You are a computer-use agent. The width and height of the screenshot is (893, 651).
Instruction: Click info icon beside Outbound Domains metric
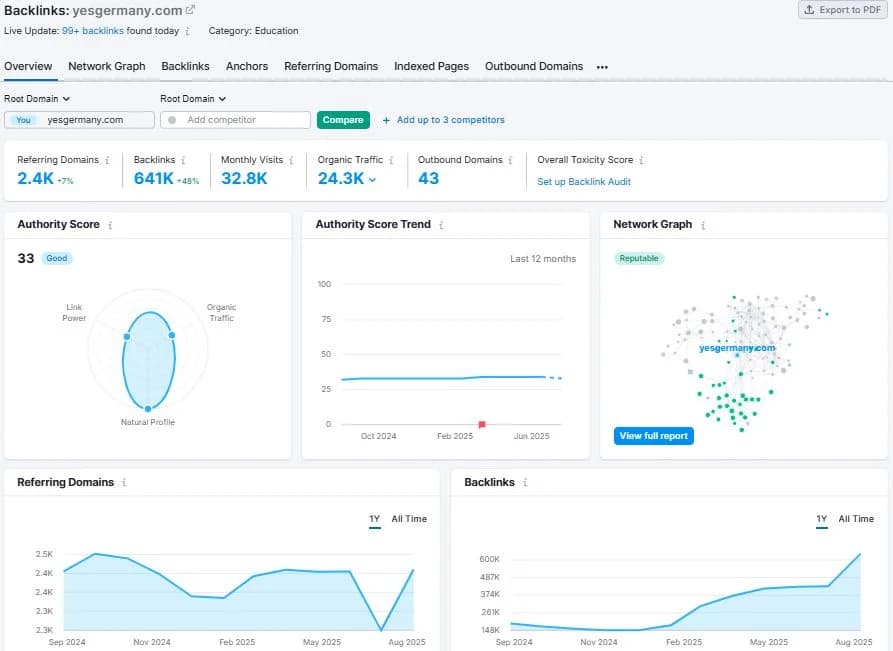pos(510,160)
